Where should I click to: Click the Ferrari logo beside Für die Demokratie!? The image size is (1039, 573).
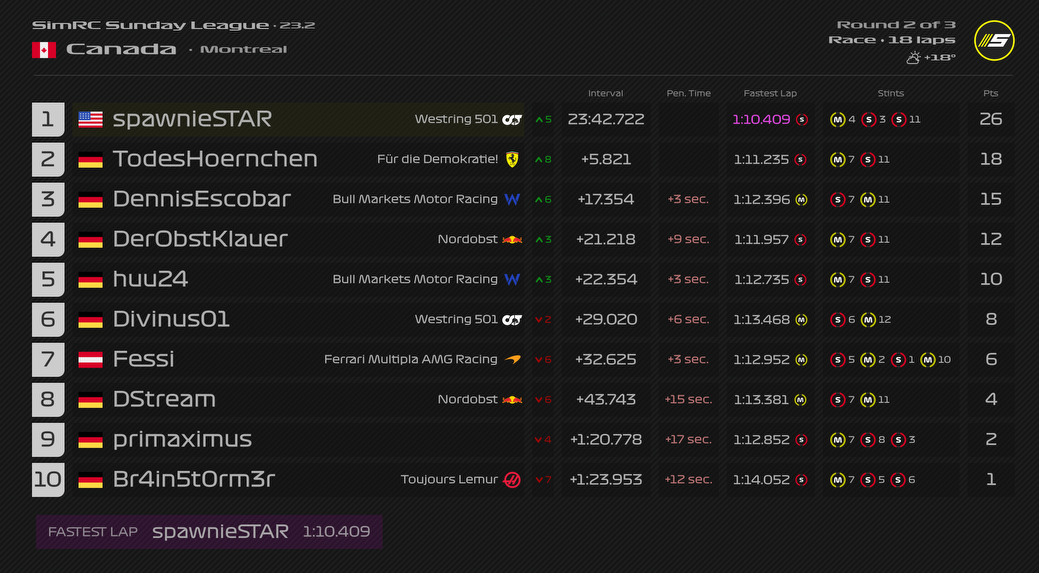tap(512, 159)
